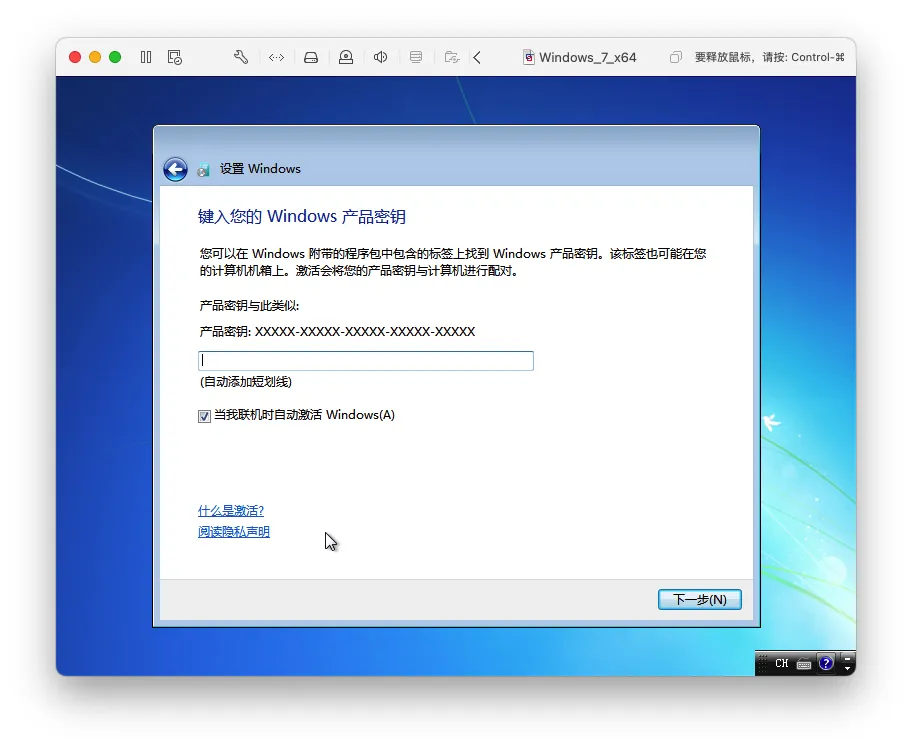Click the CH language indicator

click(x=782, y=663)
